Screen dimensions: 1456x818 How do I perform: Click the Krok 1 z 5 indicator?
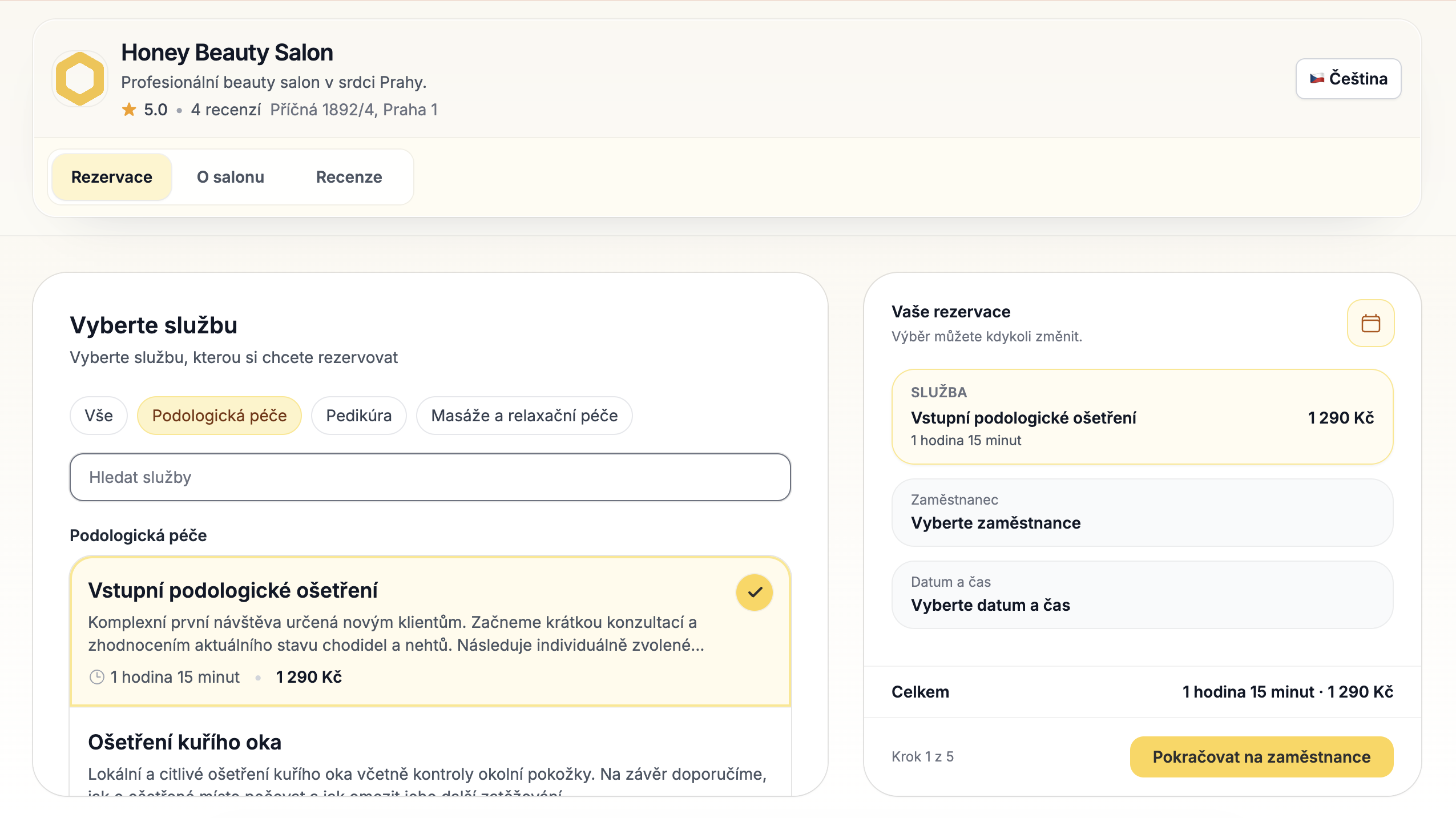coord(922,757)
